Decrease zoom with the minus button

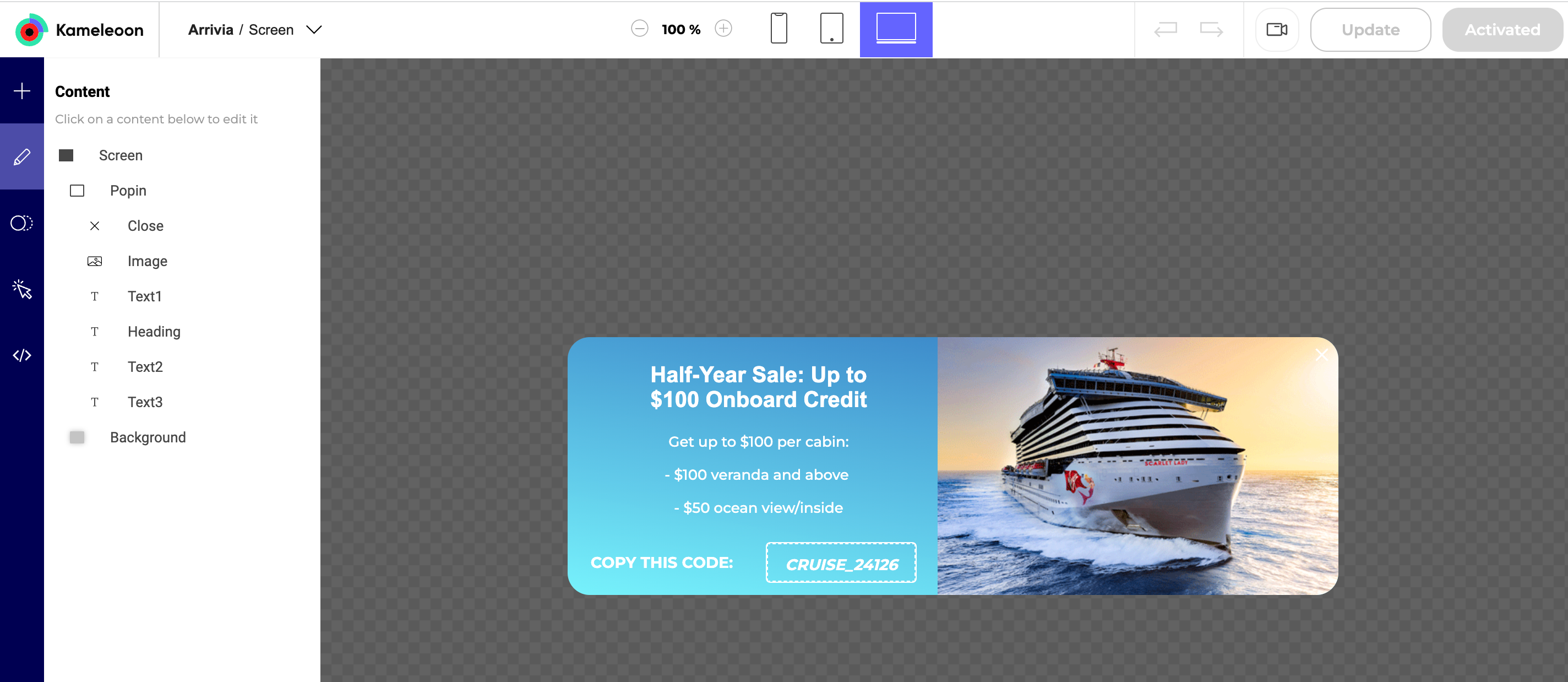click(639, 29)
